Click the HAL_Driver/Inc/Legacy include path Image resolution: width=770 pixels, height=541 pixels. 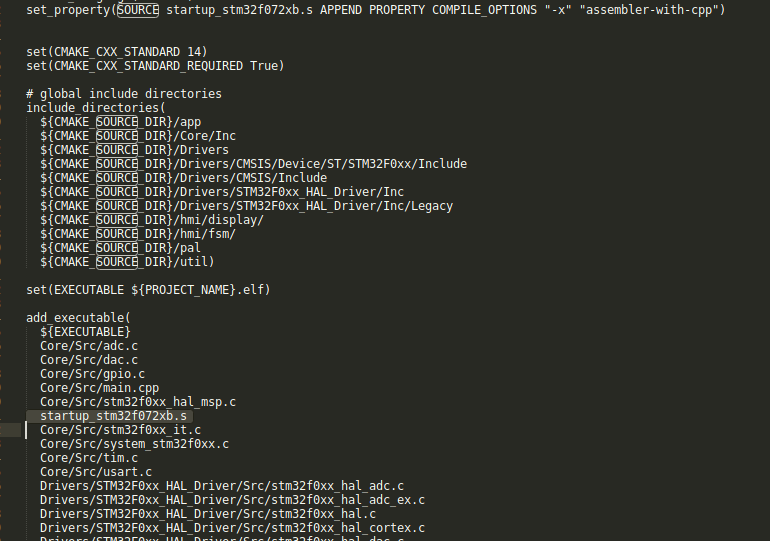(247, 206)
